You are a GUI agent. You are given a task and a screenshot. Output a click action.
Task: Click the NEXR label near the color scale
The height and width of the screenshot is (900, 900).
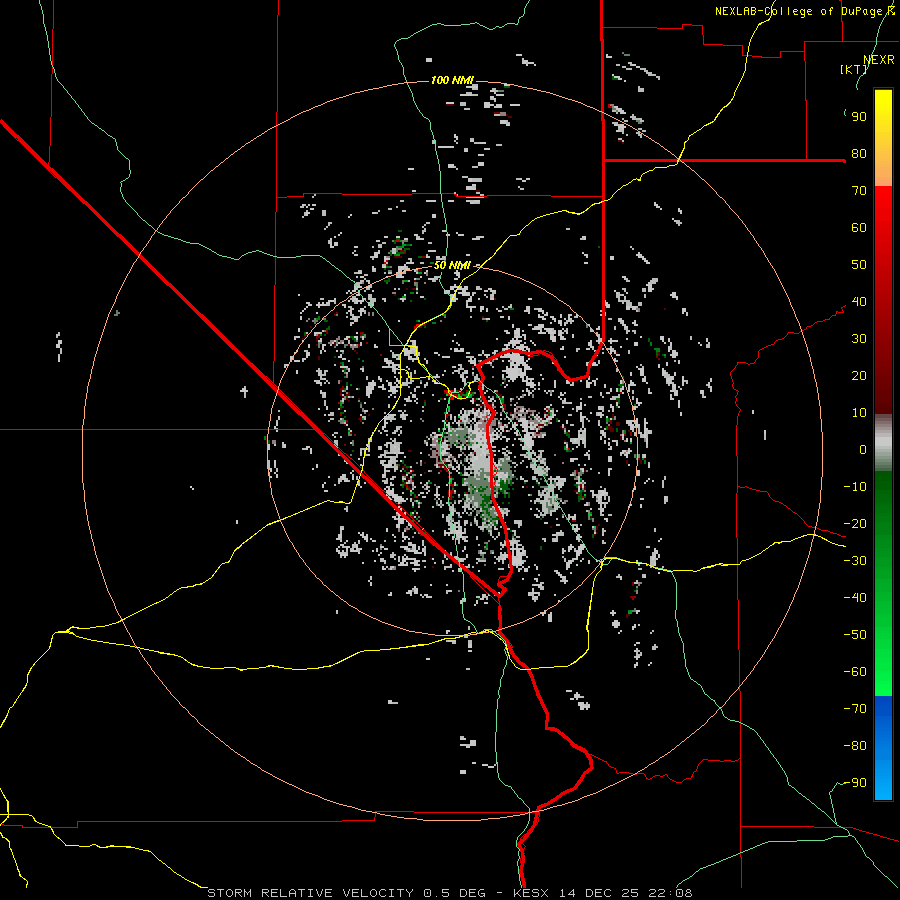click(879, 59)
